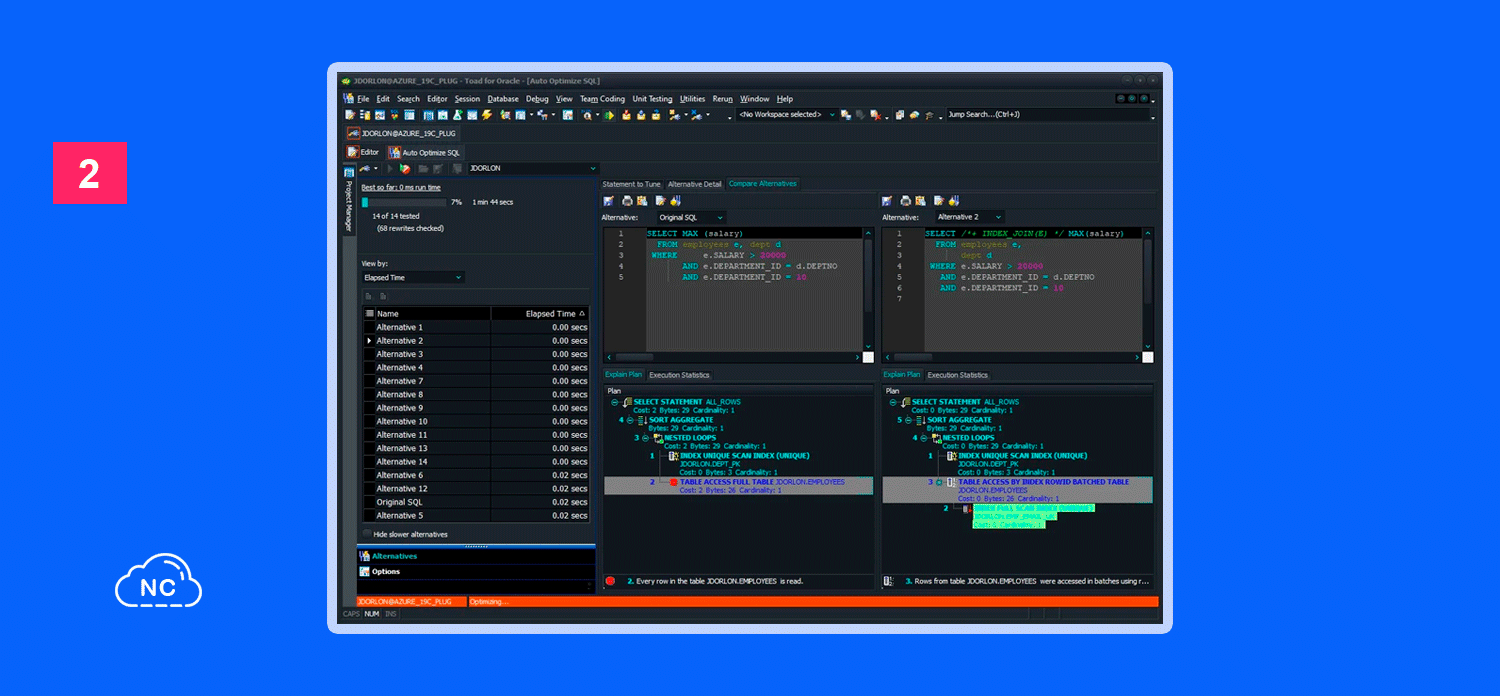The height and width of the screenshot is (696, 1500).
Task: Open the Team Coding menu
Action: pyautogui.click(x=602, y=99)
